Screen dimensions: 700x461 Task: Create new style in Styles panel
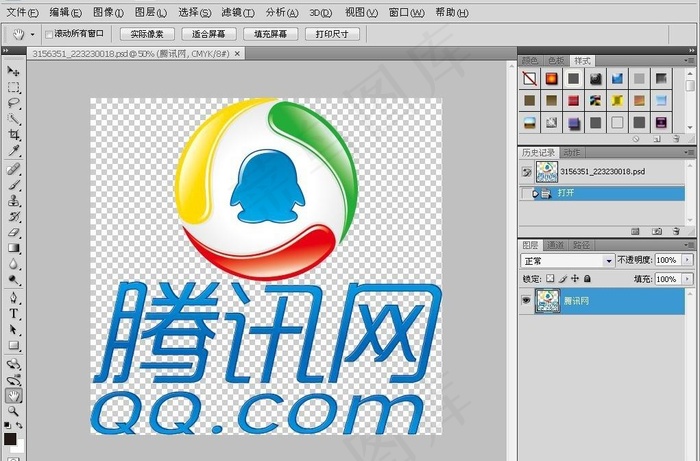(x=657, y=139)
